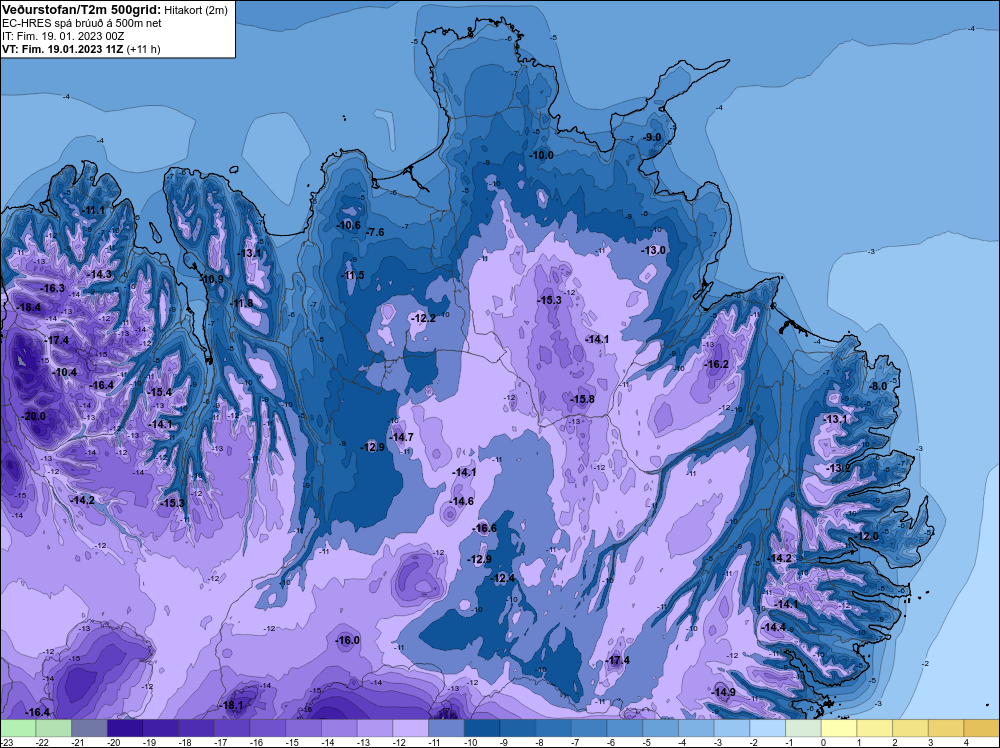
Task: Pick the pale green-white legend swatch labeled -1
Action: (x=804, y=728)
